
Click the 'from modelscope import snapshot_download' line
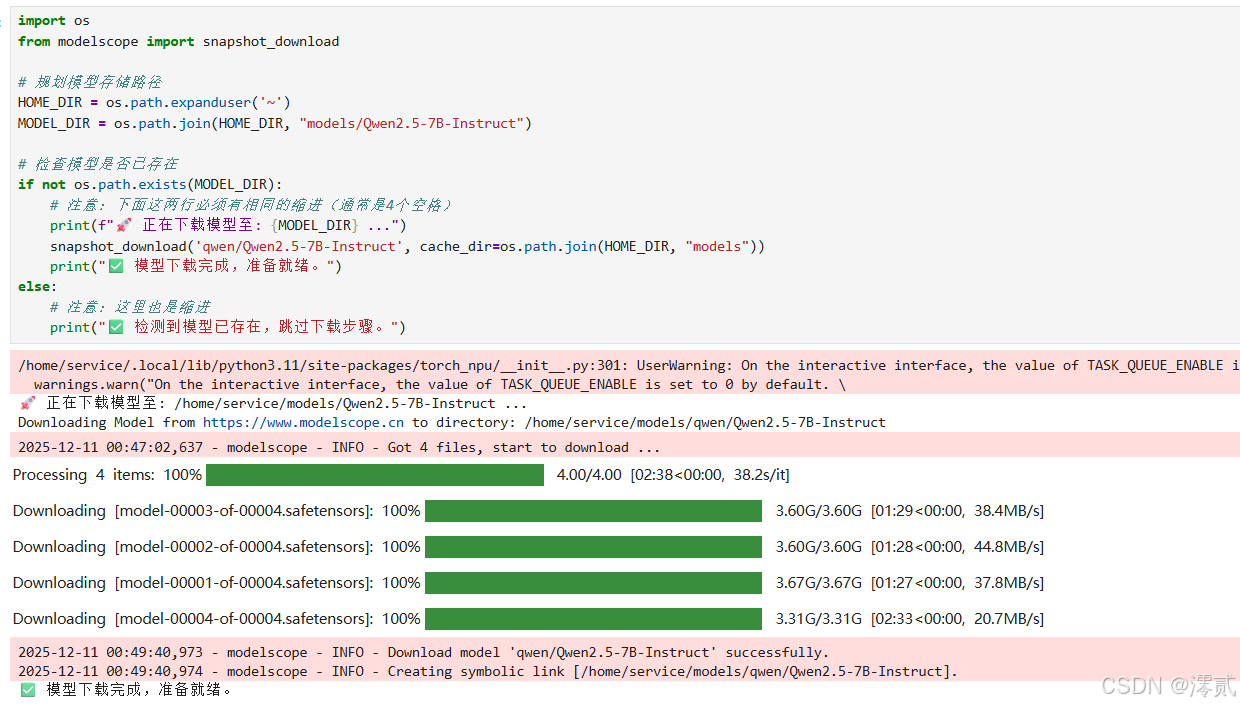tap(179, 41)
